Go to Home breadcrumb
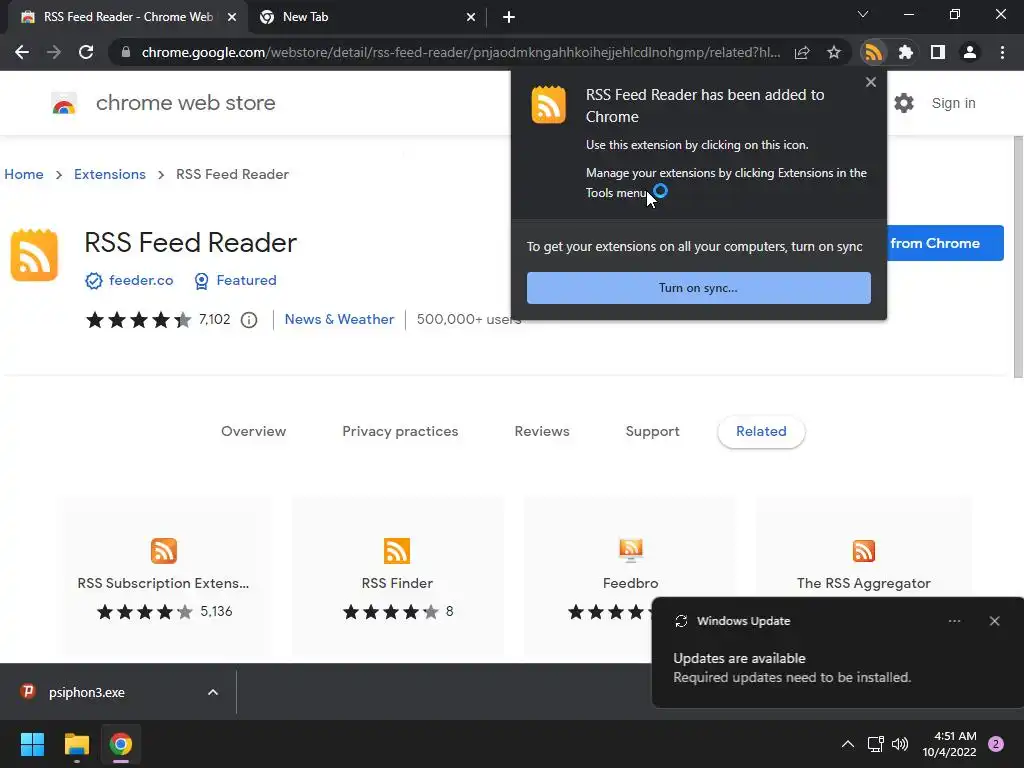Image resolution: width=1024 pixels, height=768 pixels. pyautogui.click(x=24, y=174)
